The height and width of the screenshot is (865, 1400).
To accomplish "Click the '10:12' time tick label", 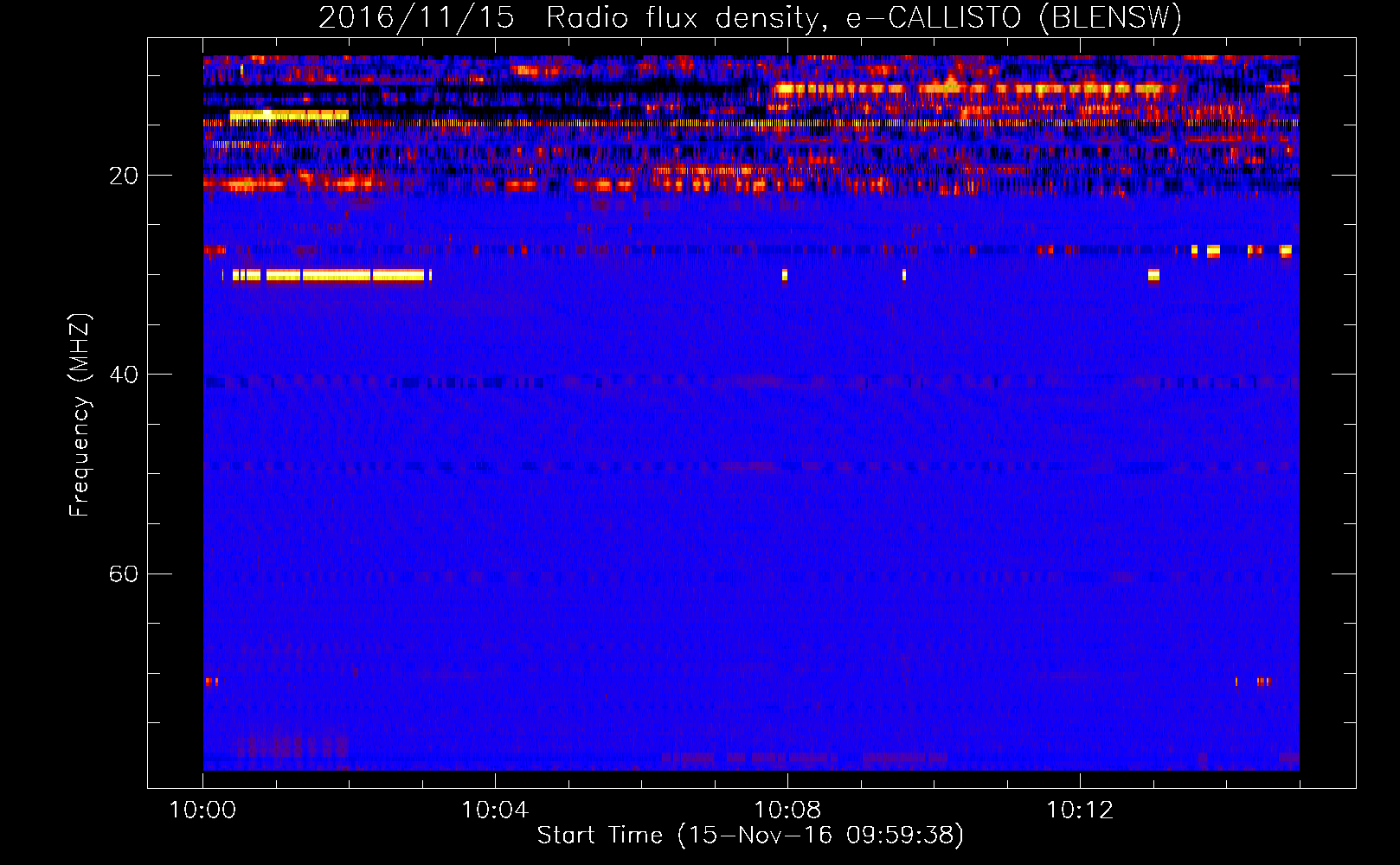I will click(1080, 811).
